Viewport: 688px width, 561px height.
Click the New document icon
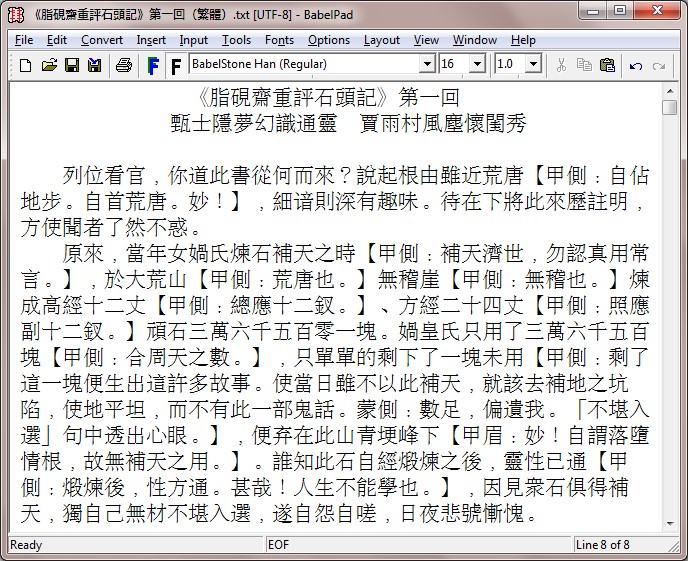[26, 65]
